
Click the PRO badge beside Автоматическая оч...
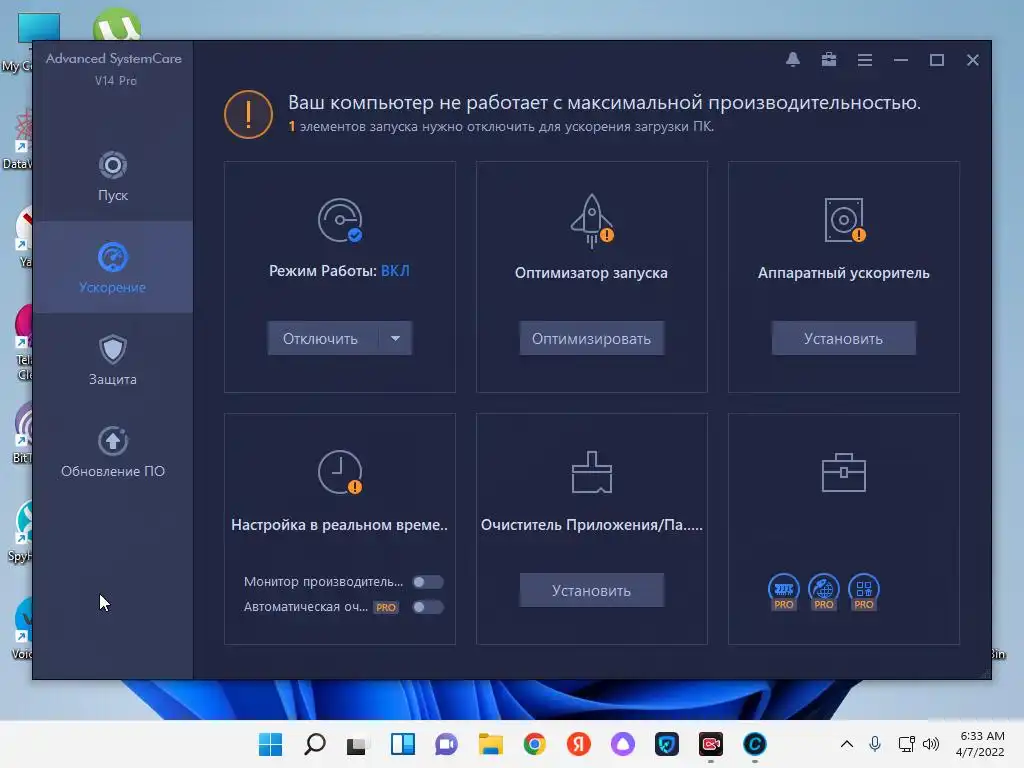click(386, 607)
